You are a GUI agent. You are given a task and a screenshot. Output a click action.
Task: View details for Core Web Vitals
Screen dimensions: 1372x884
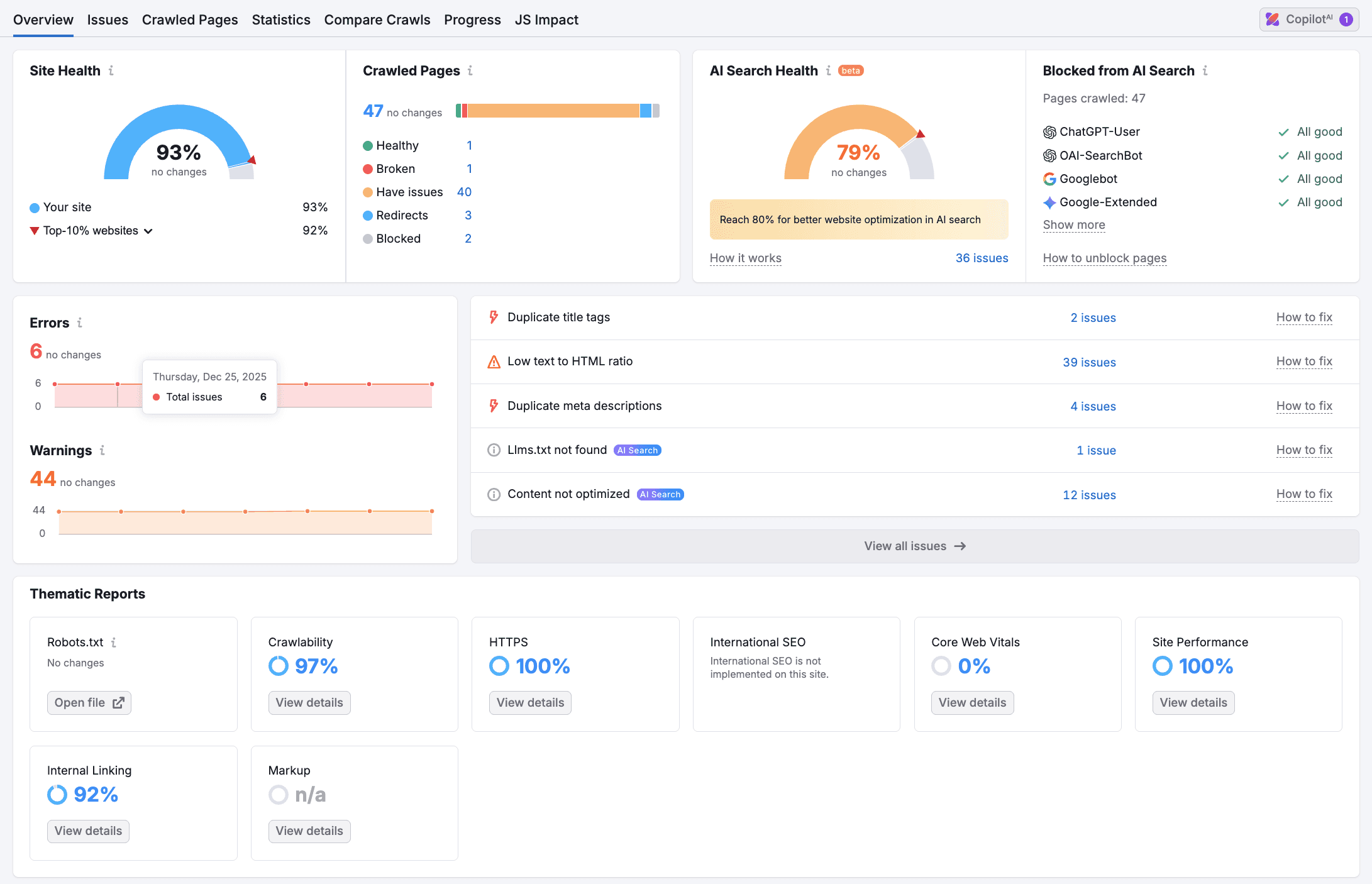tap(971, 702)
